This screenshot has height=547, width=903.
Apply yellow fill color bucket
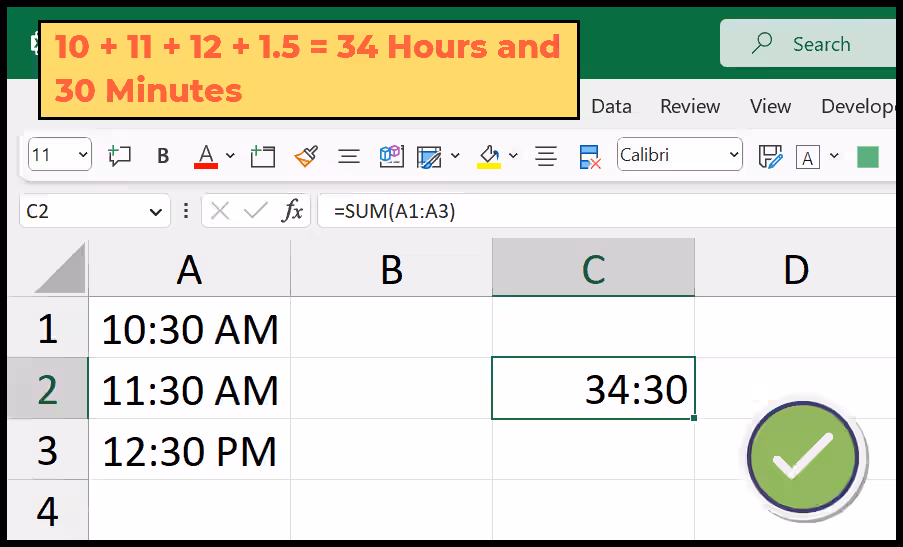[x=489, y=156]
